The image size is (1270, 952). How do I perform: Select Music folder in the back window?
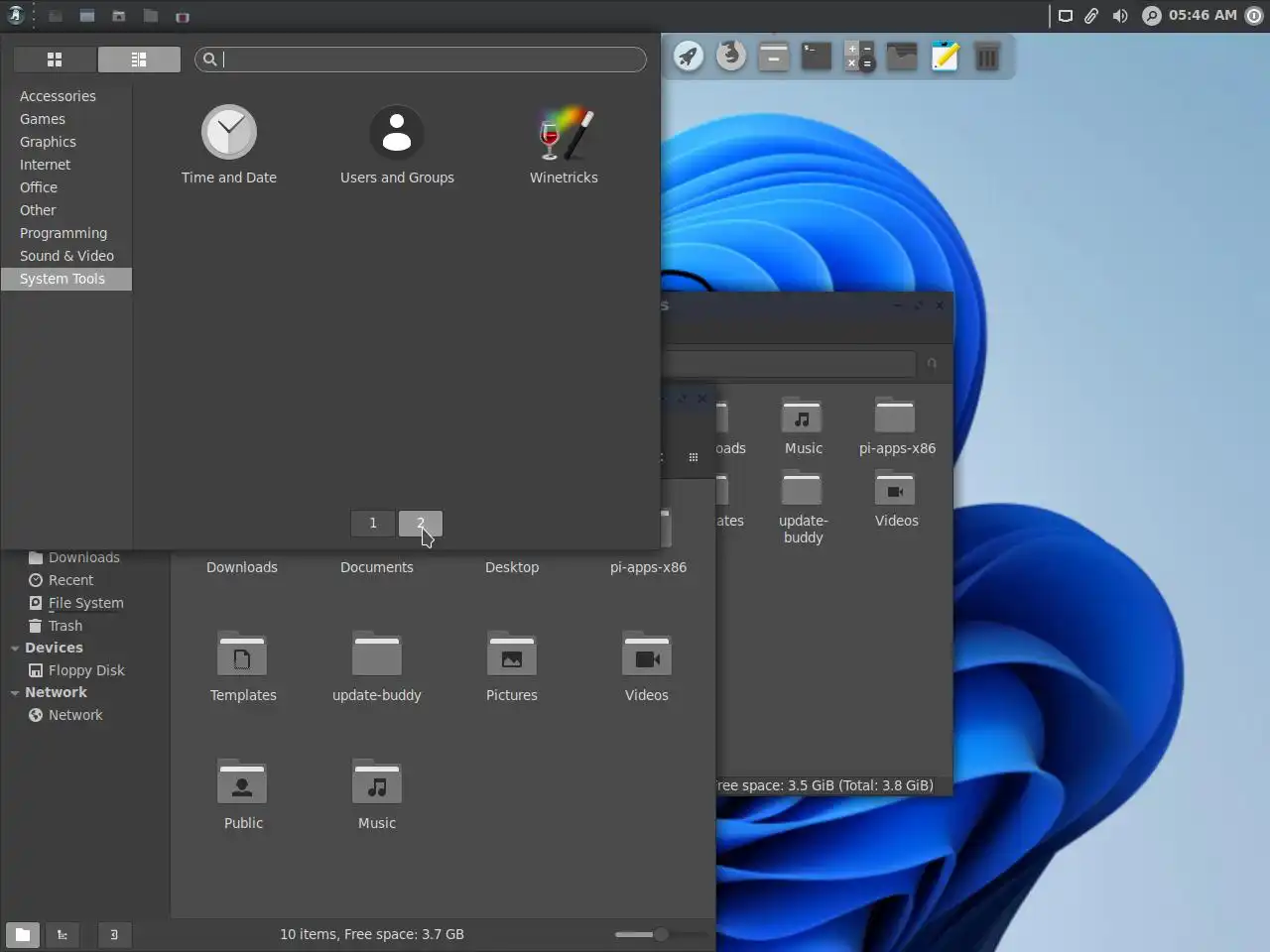(803, 426)
